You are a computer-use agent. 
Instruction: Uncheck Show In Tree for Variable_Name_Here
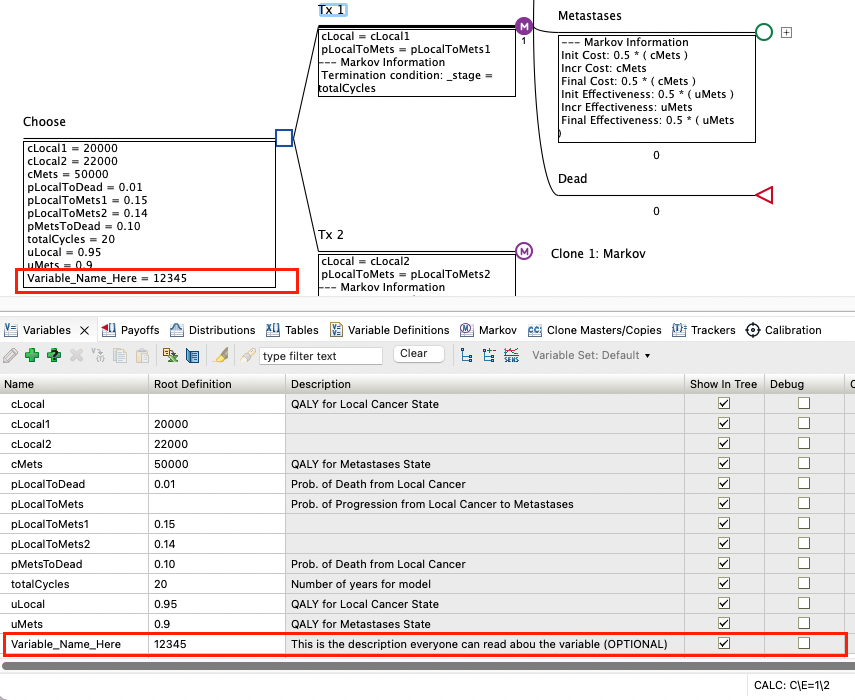tap(724, 644)
